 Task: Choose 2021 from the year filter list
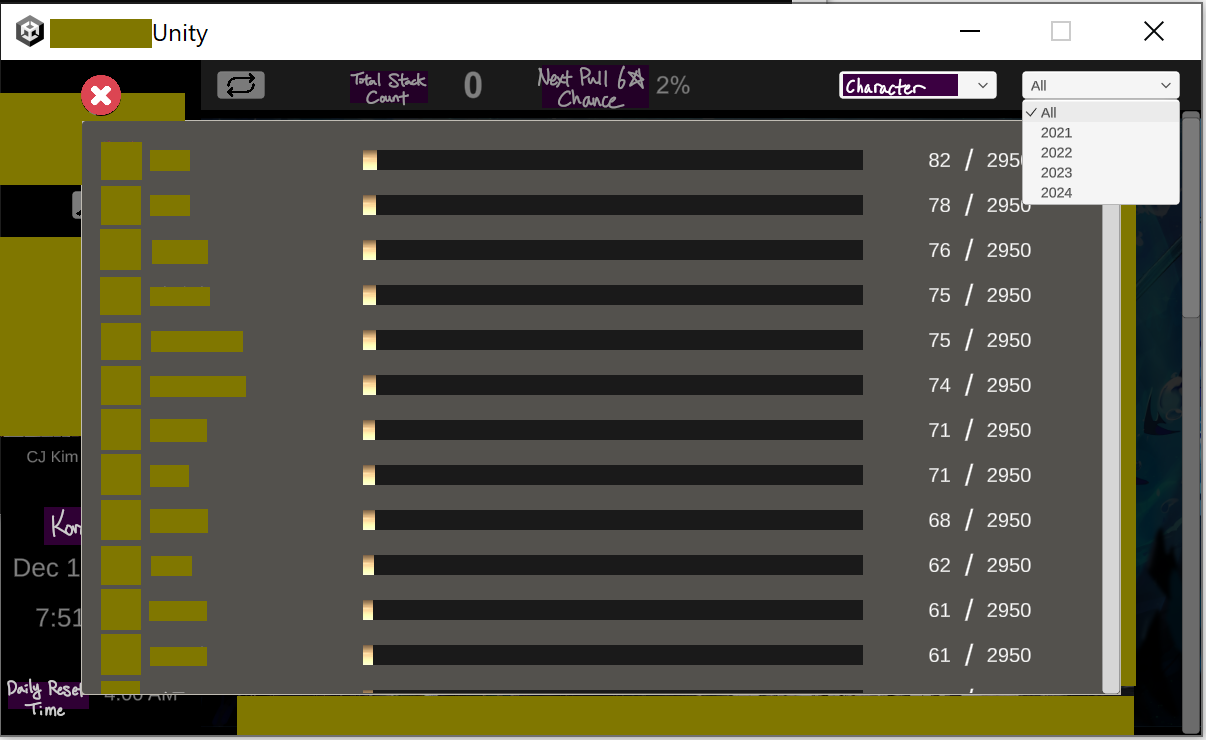click(1056, 133)
